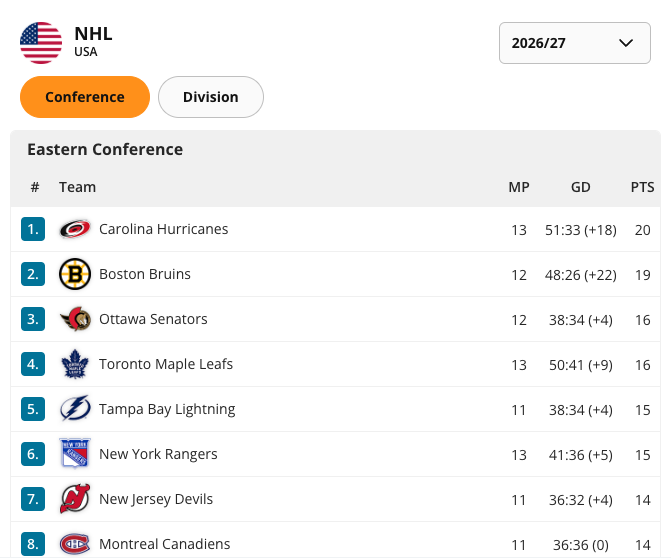This screenshot has height=558, width=671.
Task: Click the USA flag icon
Action: [41, 43]
